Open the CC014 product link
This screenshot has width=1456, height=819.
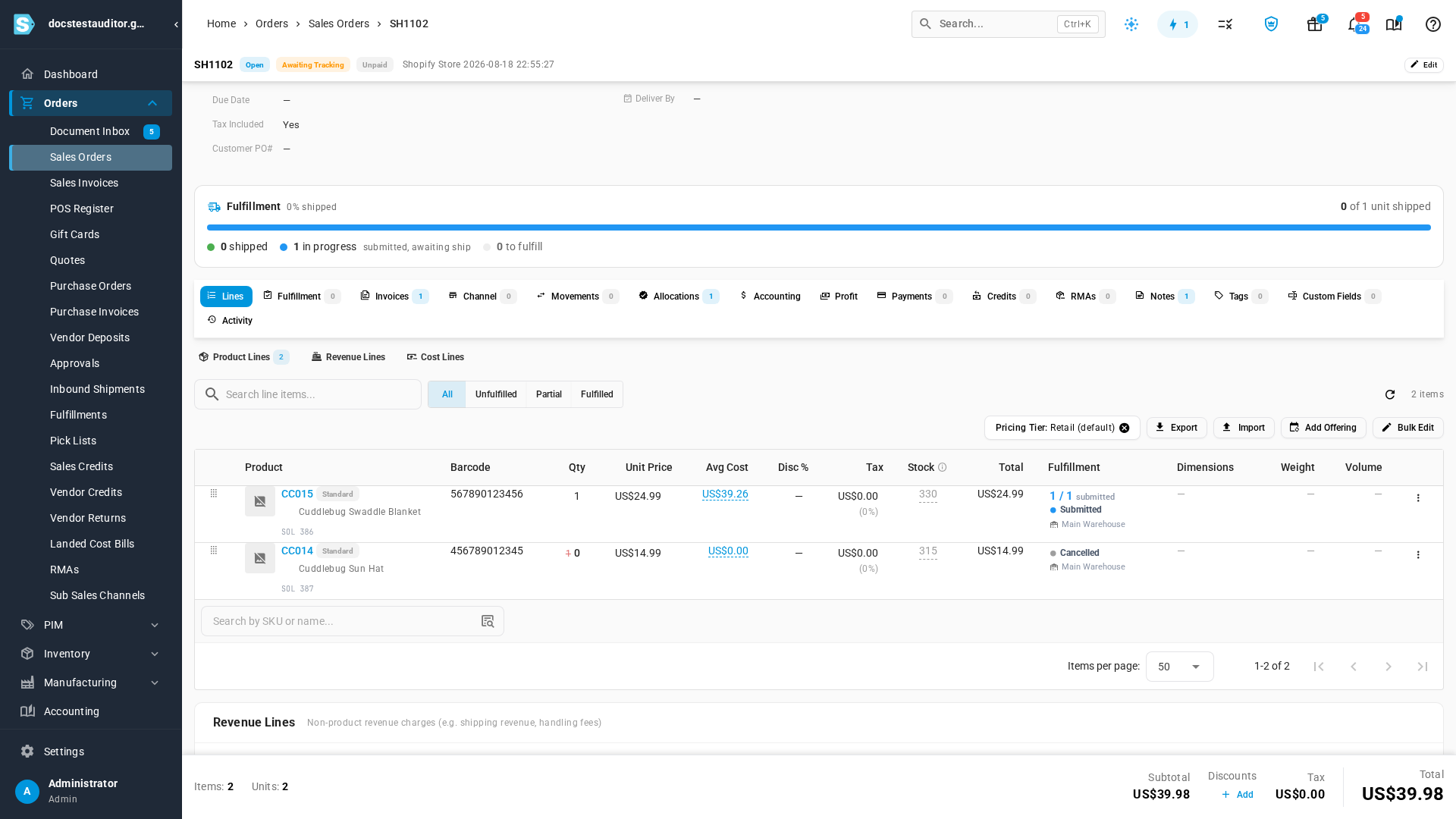pyautogui.click(x=297, y=551)
